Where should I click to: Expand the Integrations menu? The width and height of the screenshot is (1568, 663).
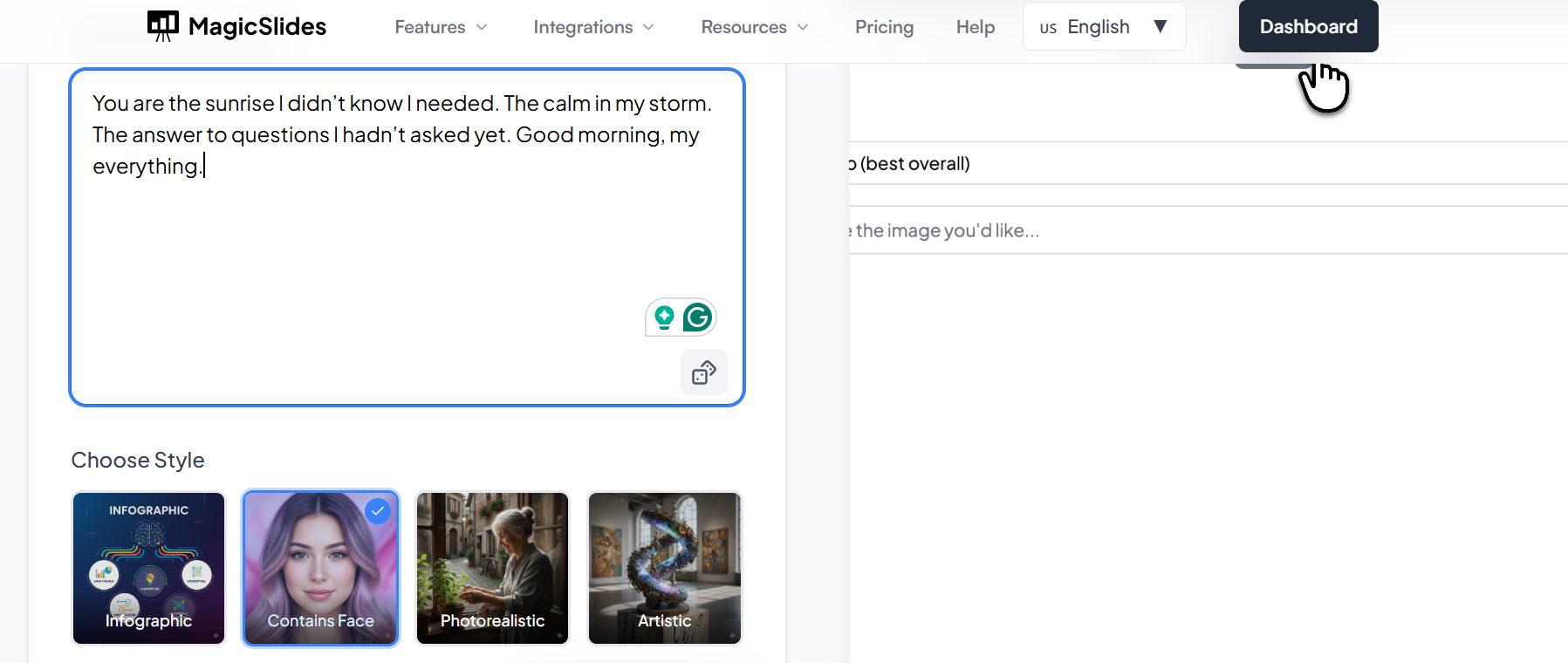[593, 27]
